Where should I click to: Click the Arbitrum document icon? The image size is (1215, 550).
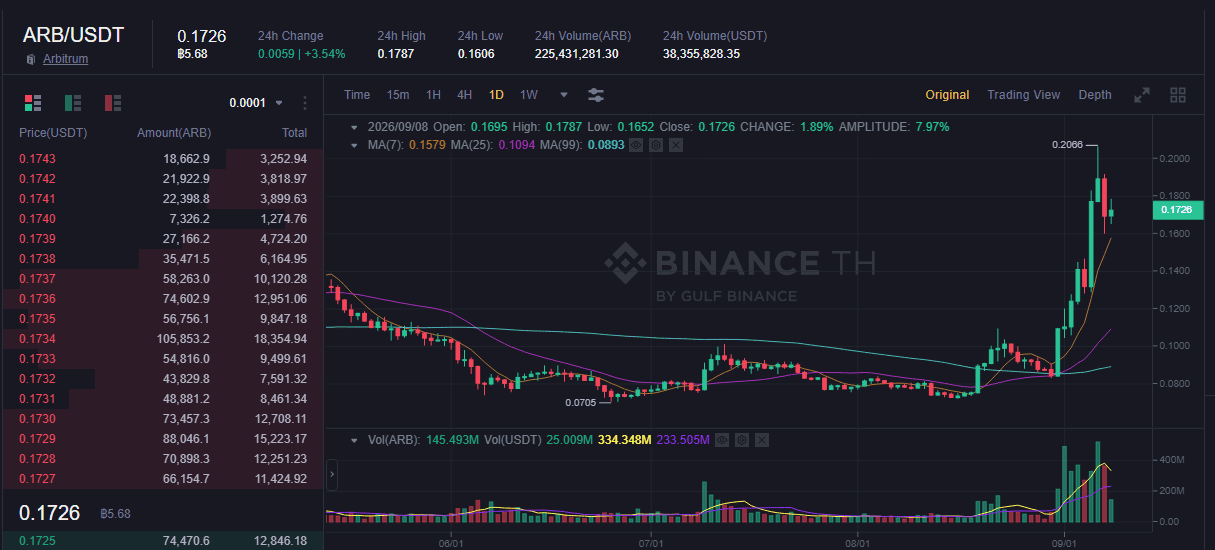tap(32, 59)
